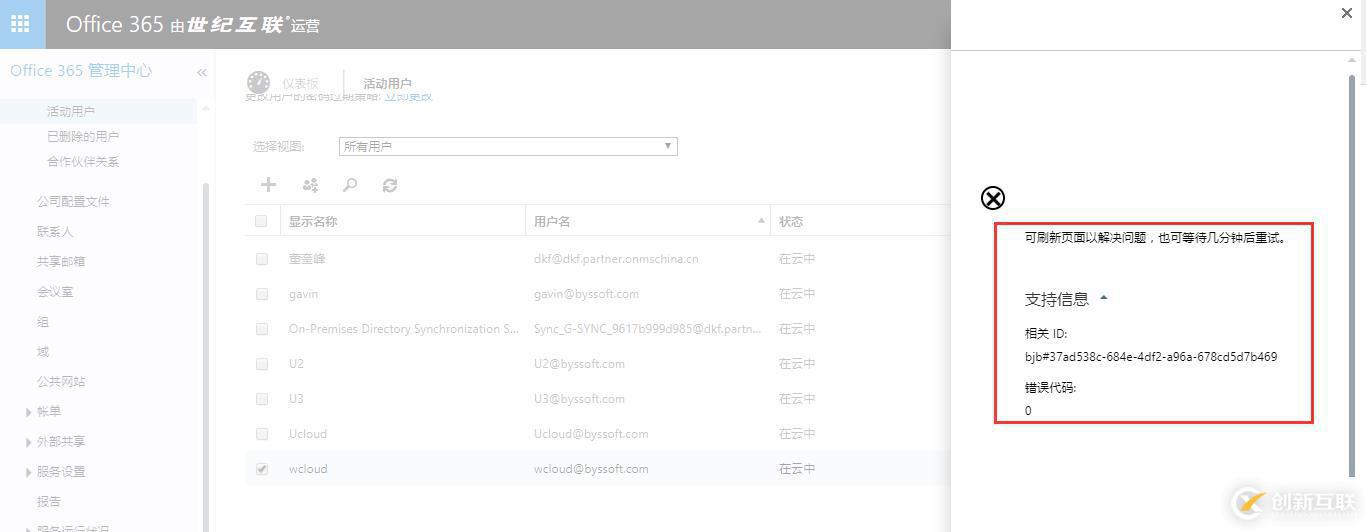Click the Sync_G-SYNC username cell

point(648,329)
